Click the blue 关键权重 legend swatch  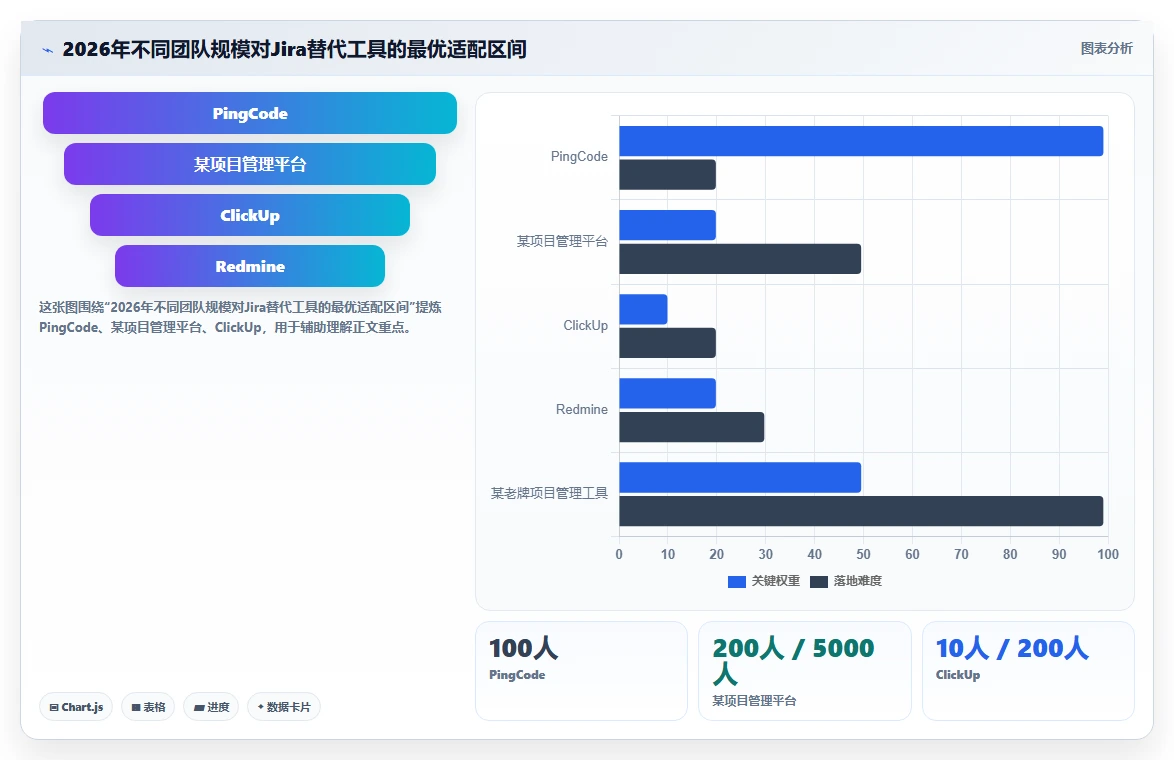[x=737, y=582]
